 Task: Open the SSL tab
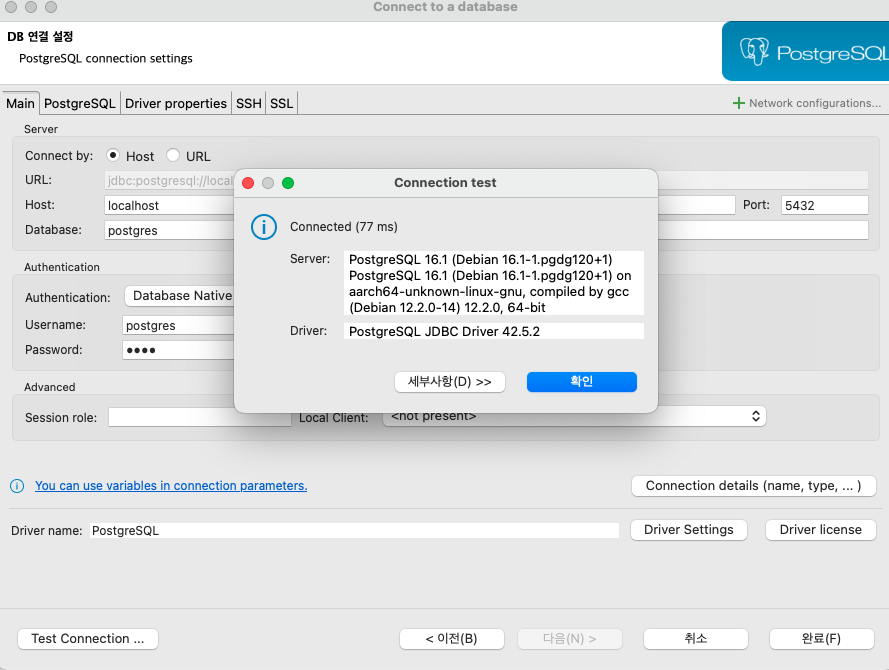click(x=281, y=104)
